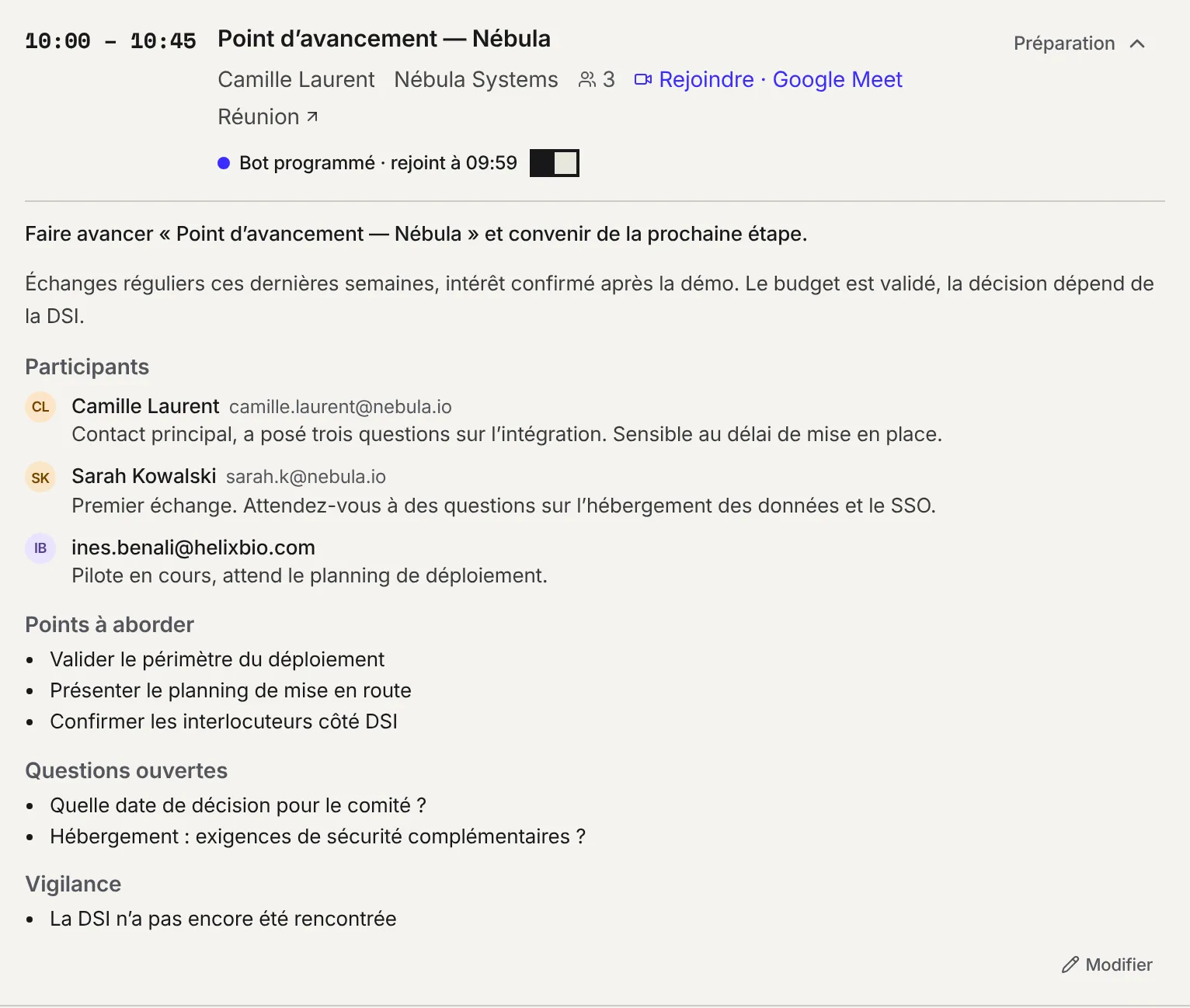This screenshot has height=1008, width=1190.
Task: Click the SK avatar of Sarah Kowalski
Action: [40, 478]
